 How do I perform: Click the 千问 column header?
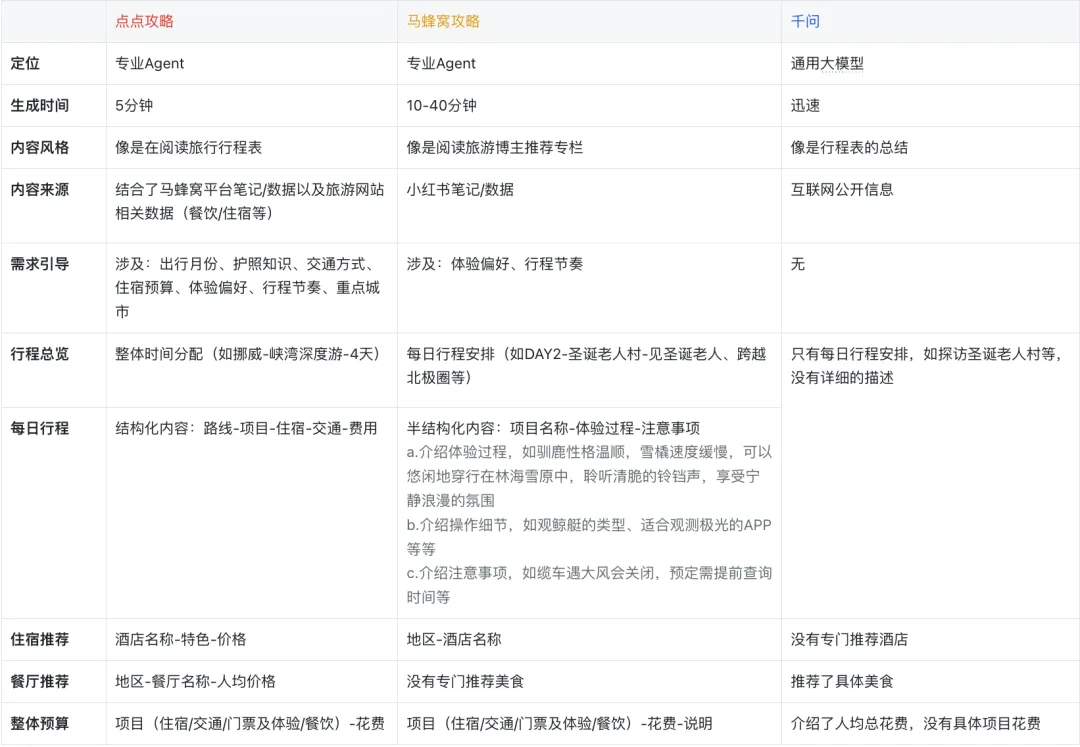pyautogui.click(x=805, y=21)
